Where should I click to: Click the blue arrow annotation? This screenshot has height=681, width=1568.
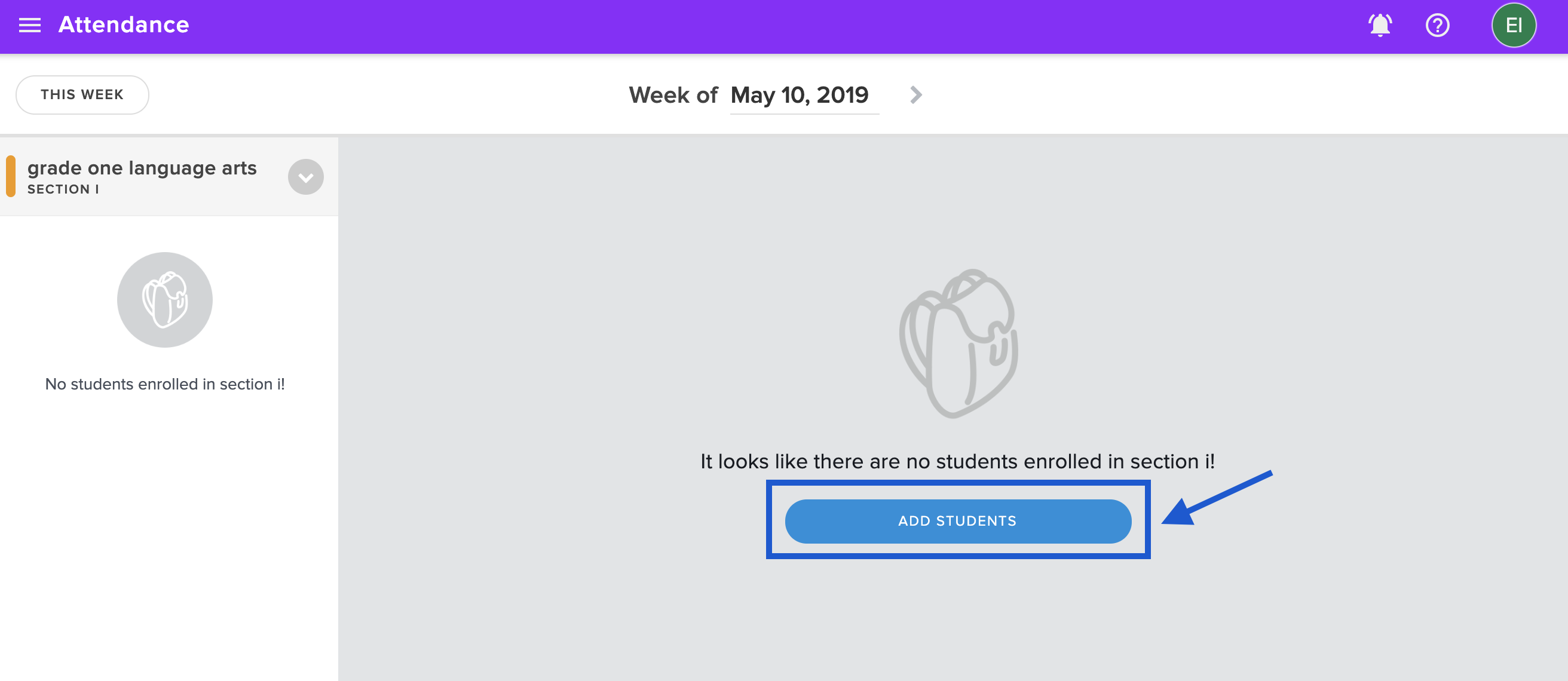1216,498
